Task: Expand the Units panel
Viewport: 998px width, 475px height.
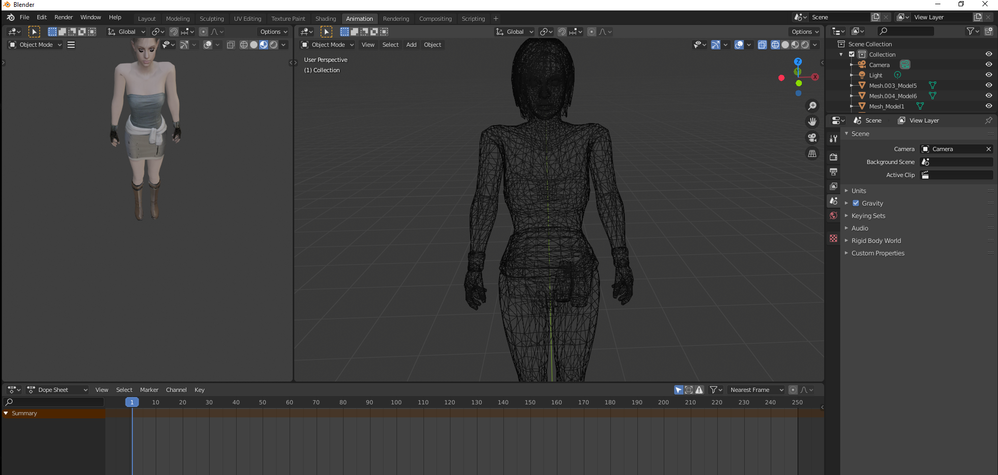Action: [858, 191]
